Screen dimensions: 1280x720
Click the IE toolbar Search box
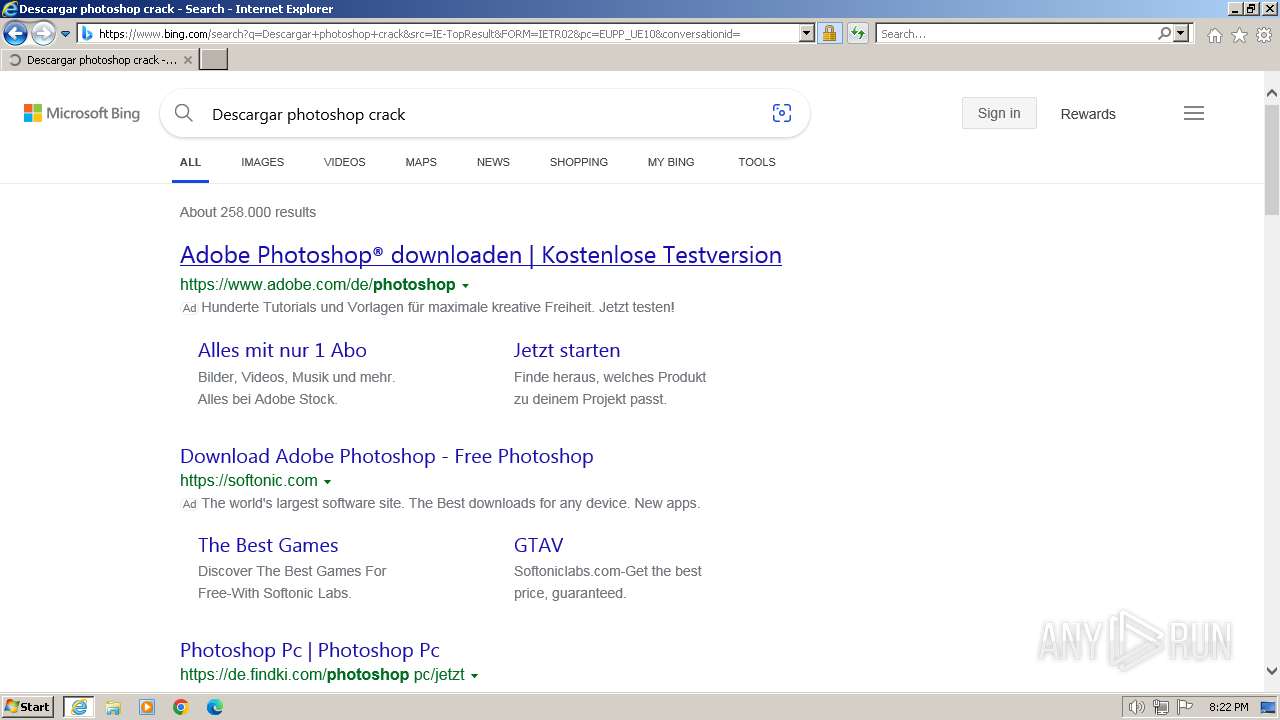1016,33
